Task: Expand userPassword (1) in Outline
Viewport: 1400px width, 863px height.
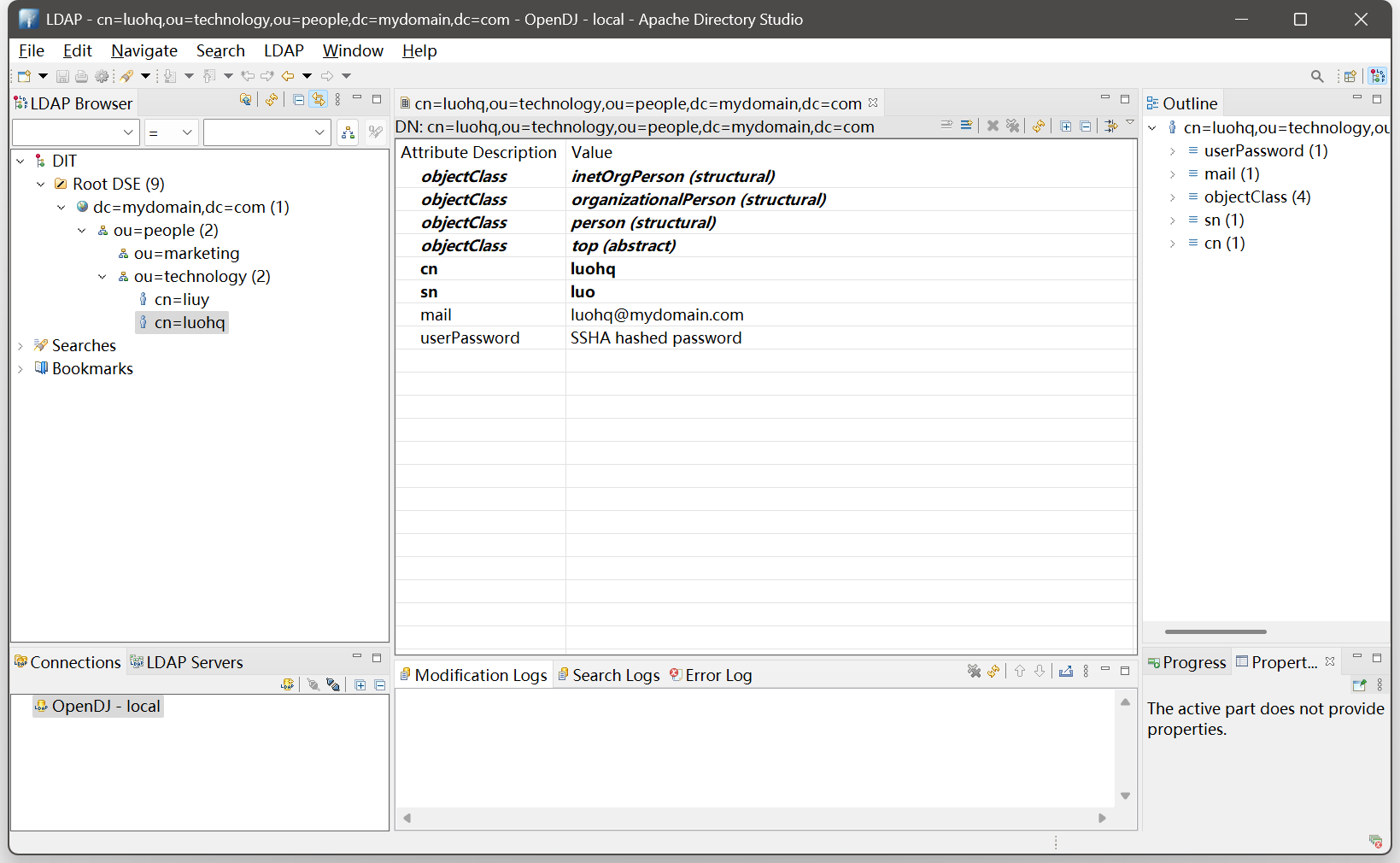Action: click(1172, 151)
